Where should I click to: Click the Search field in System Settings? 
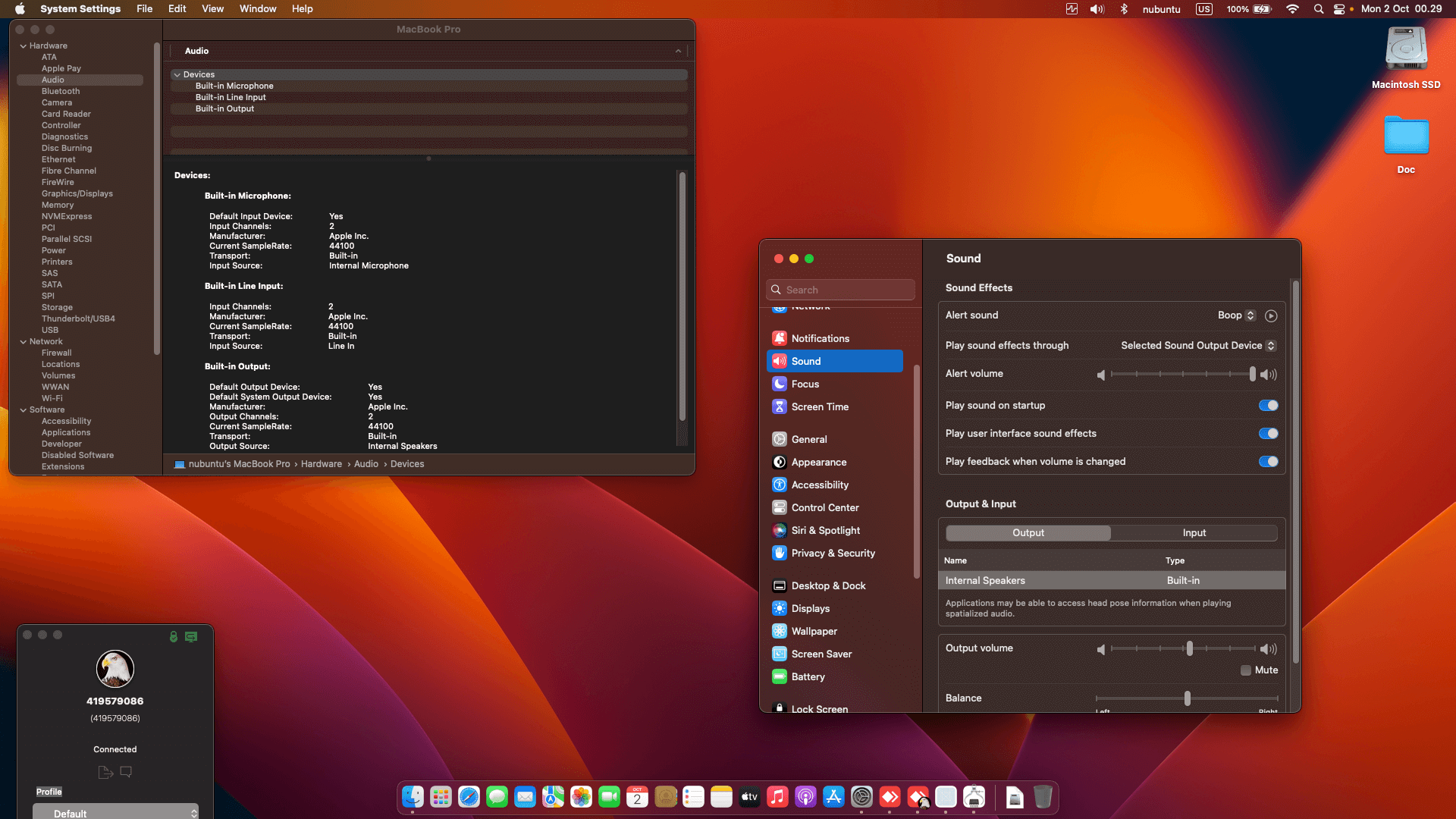[839, 290]
